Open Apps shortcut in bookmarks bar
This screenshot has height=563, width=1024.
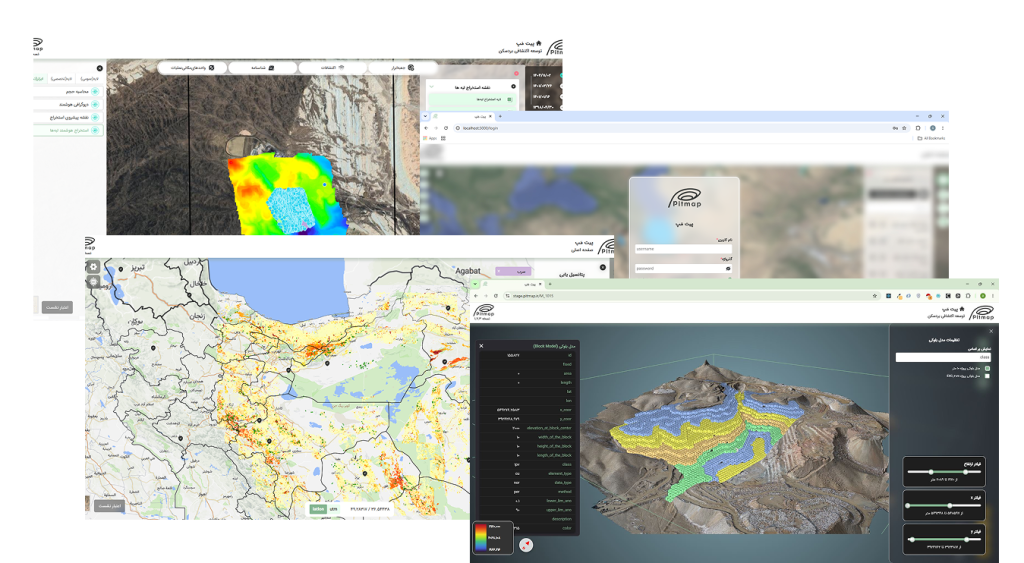tap(430, 138)
